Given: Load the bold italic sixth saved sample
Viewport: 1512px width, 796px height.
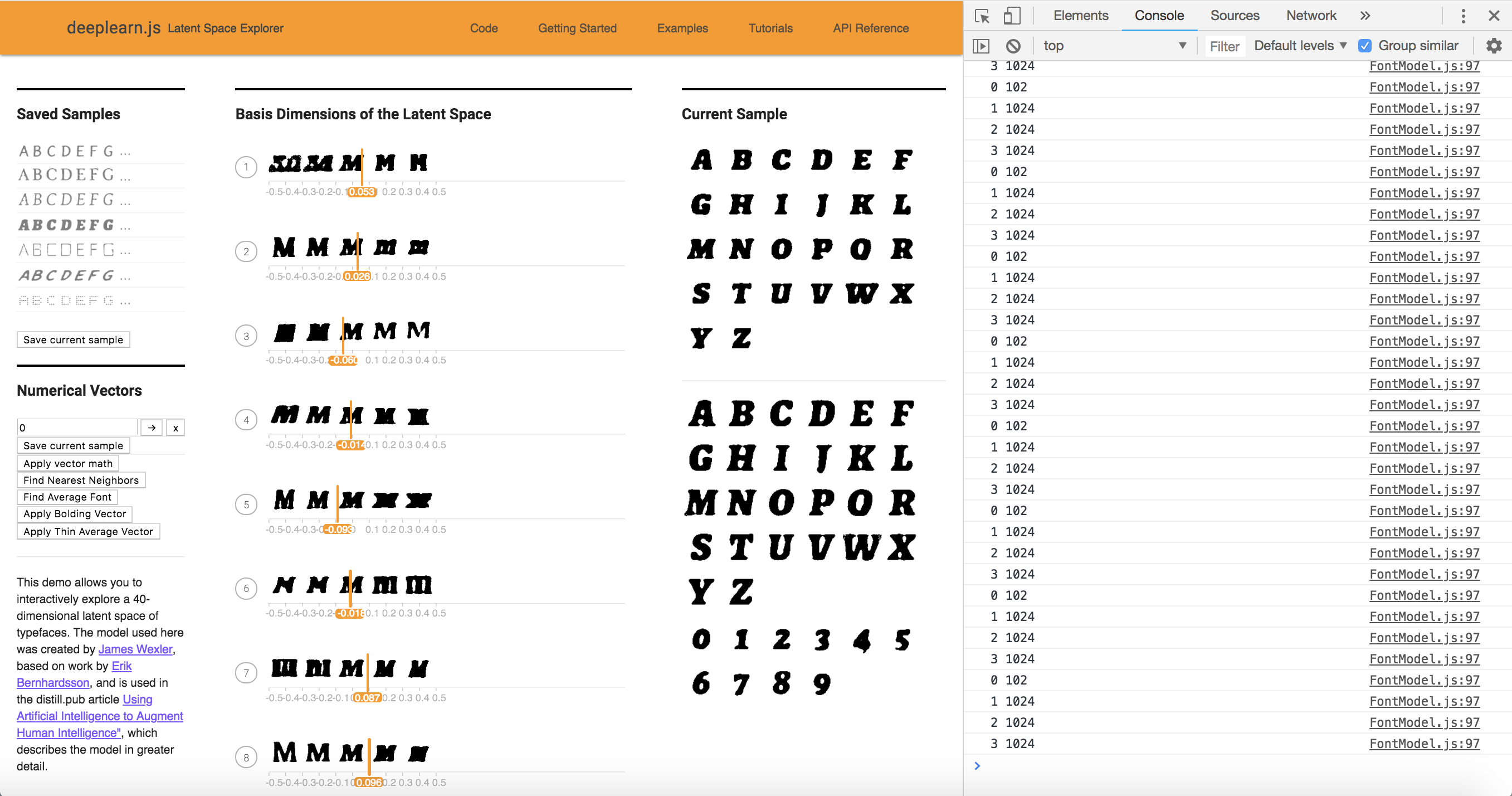Looking at the screenshot, I should tap(75, 275).
